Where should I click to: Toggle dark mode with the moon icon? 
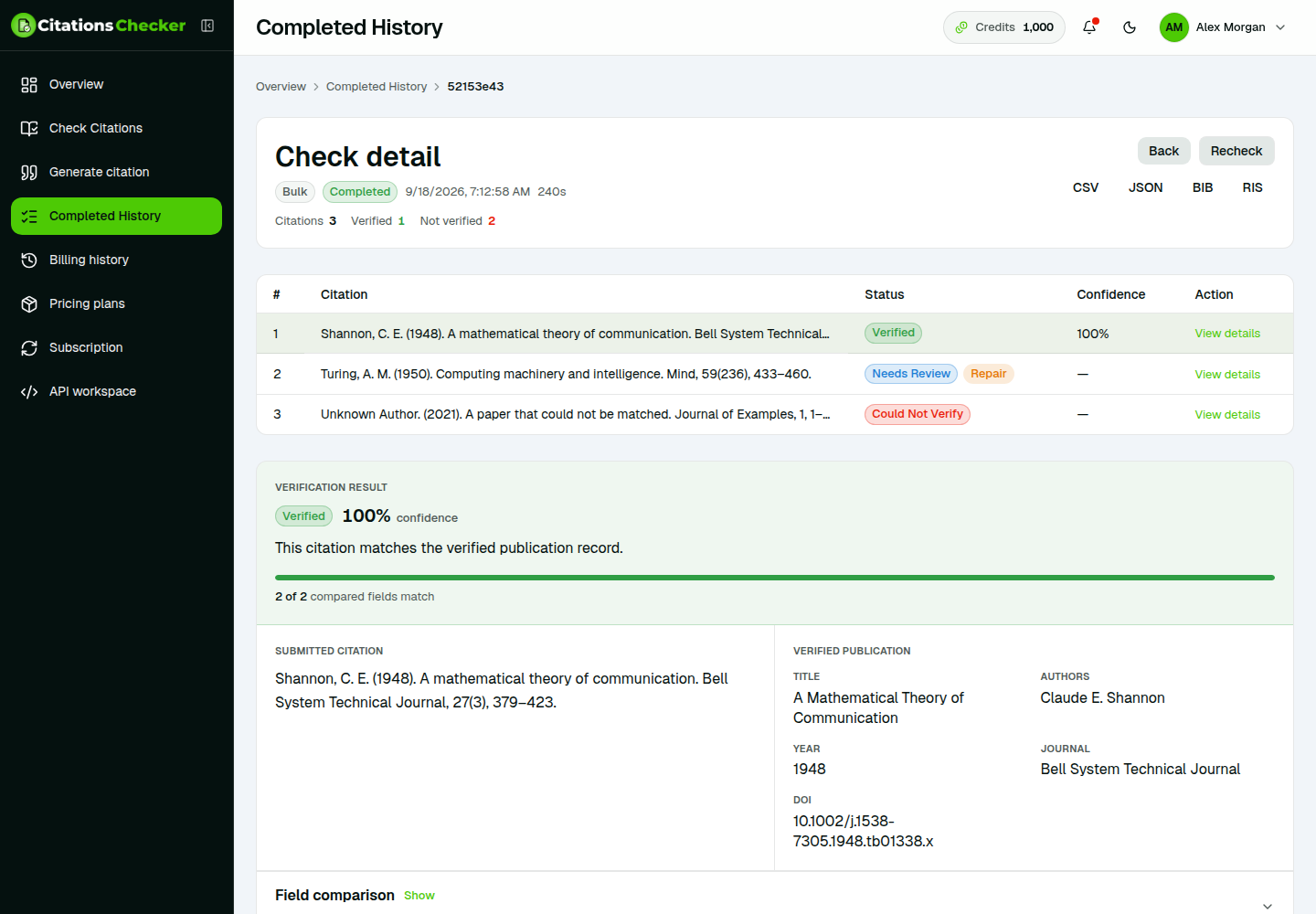coord(1130,27)
